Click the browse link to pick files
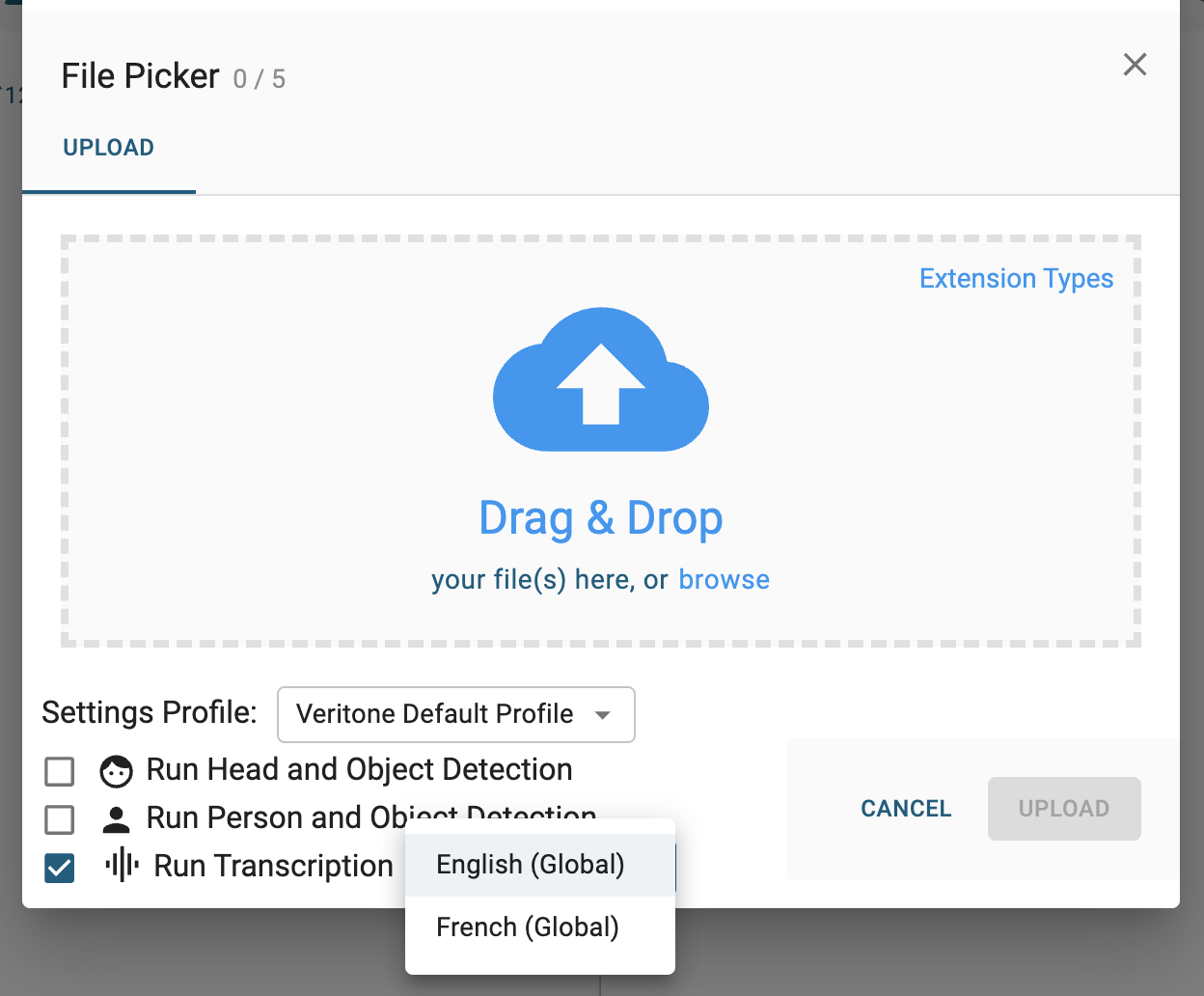 (x=724, y=580)
